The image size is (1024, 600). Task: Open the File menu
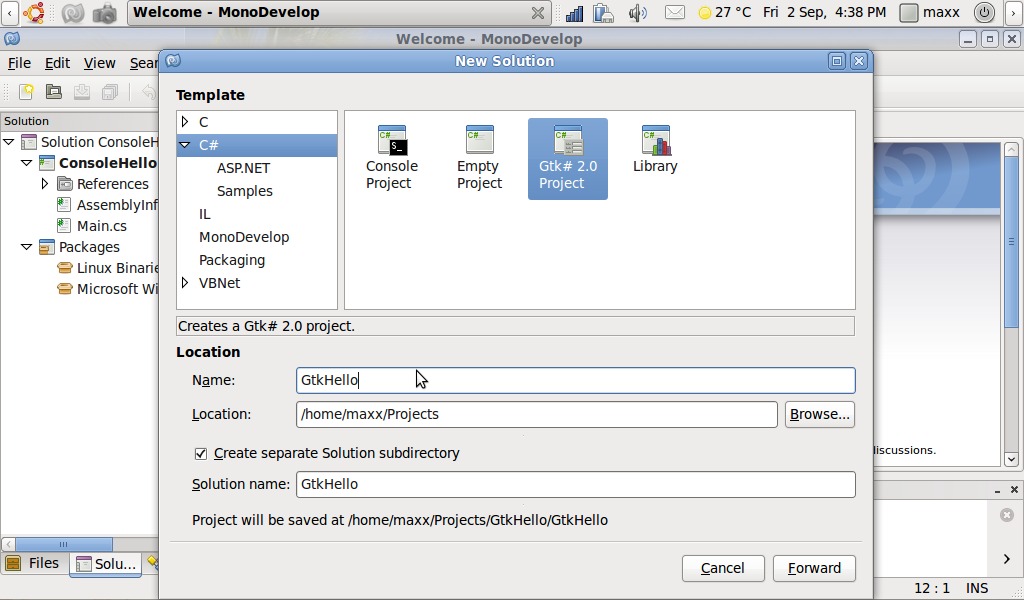[19, 63]
